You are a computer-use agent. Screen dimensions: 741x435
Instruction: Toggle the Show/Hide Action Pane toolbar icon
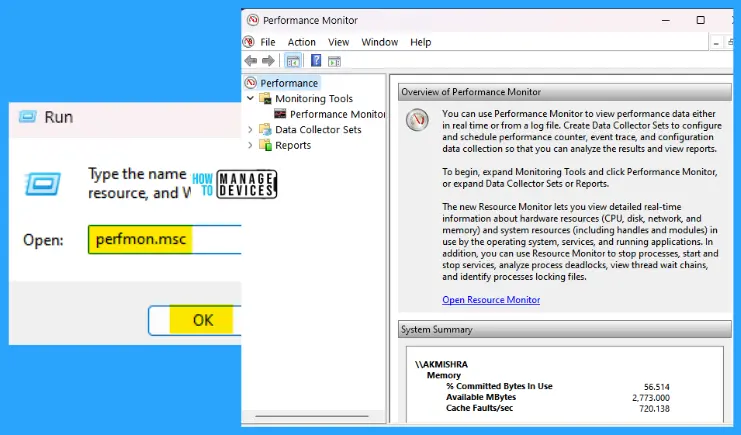(x=334, y=61)
